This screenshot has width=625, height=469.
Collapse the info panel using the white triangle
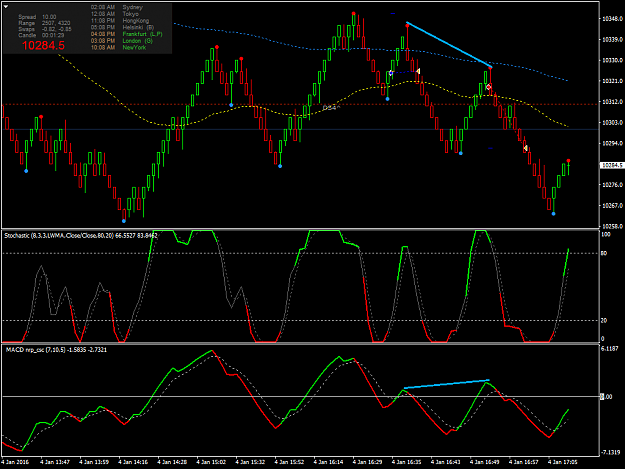pyautogui.click(x=6, y=6)
